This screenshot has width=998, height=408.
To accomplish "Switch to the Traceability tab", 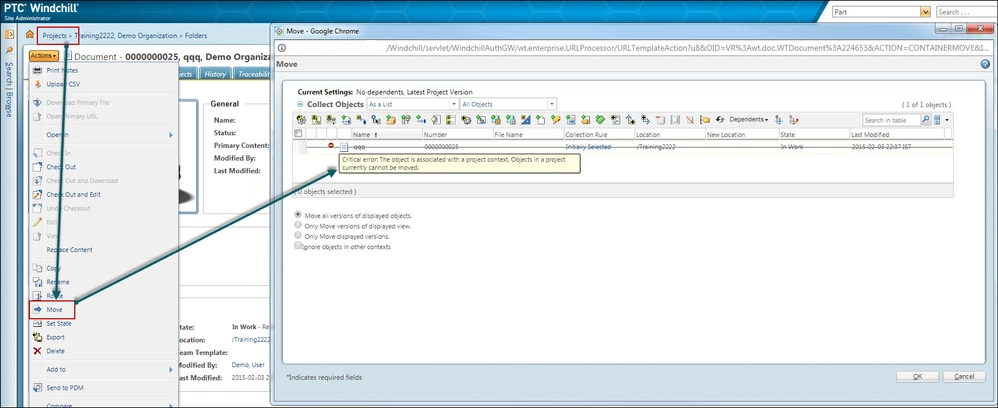I will [x=253, y=74].
